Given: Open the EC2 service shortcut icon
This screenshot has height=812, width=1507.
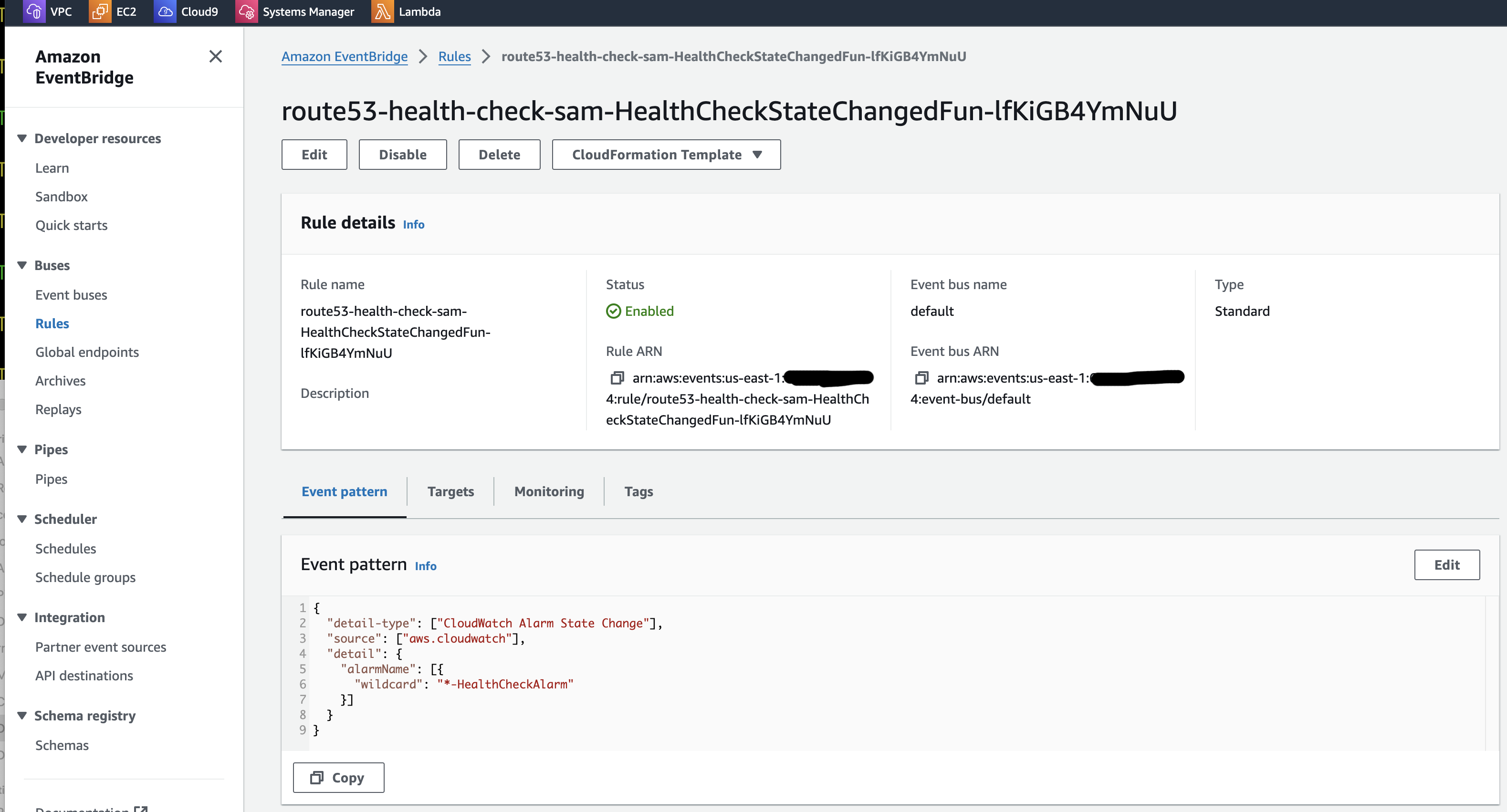Looking at the screenshot, I should pos(99,11).
